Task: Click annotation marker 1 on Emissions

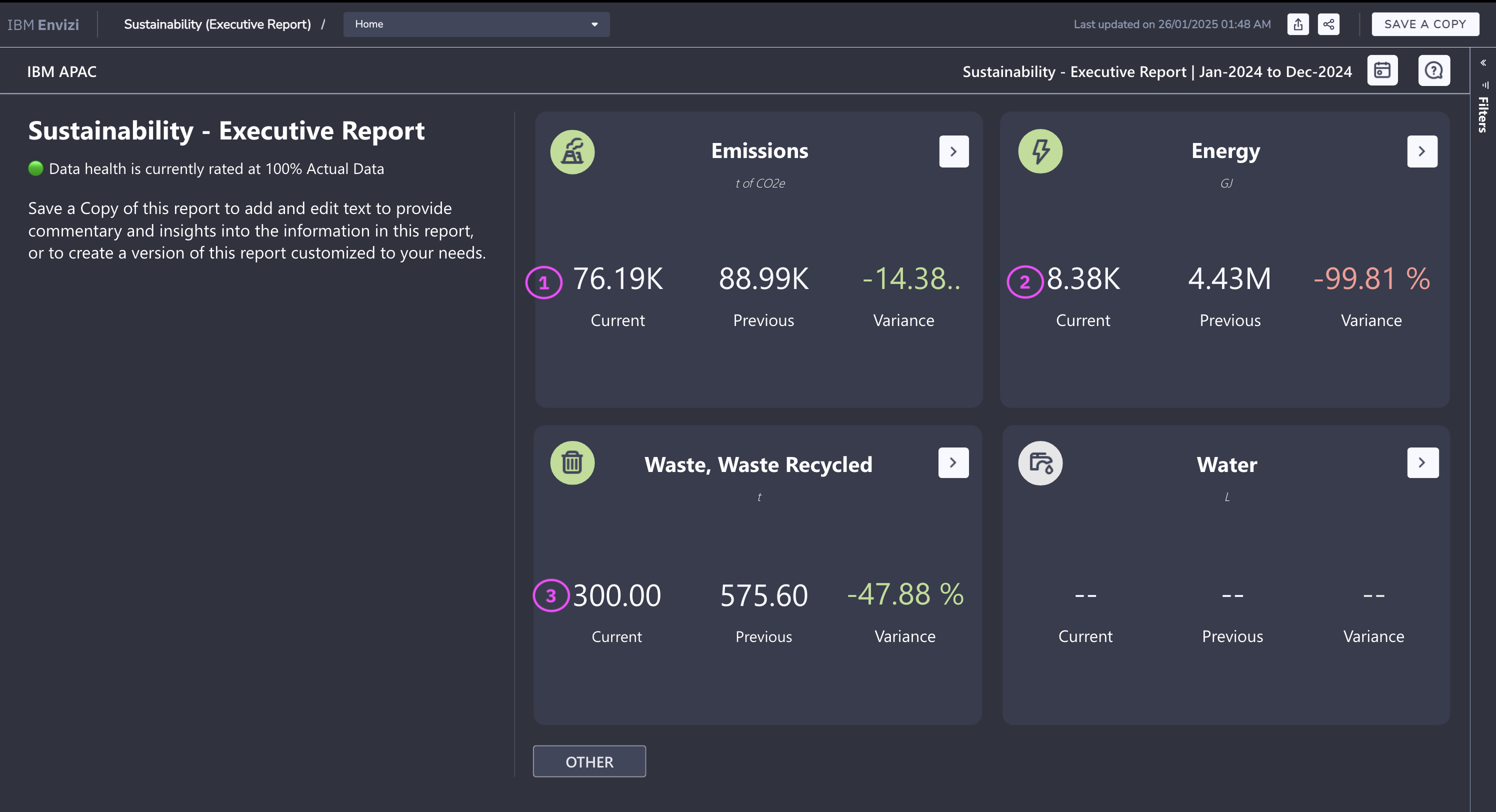Action: (543, 283)
